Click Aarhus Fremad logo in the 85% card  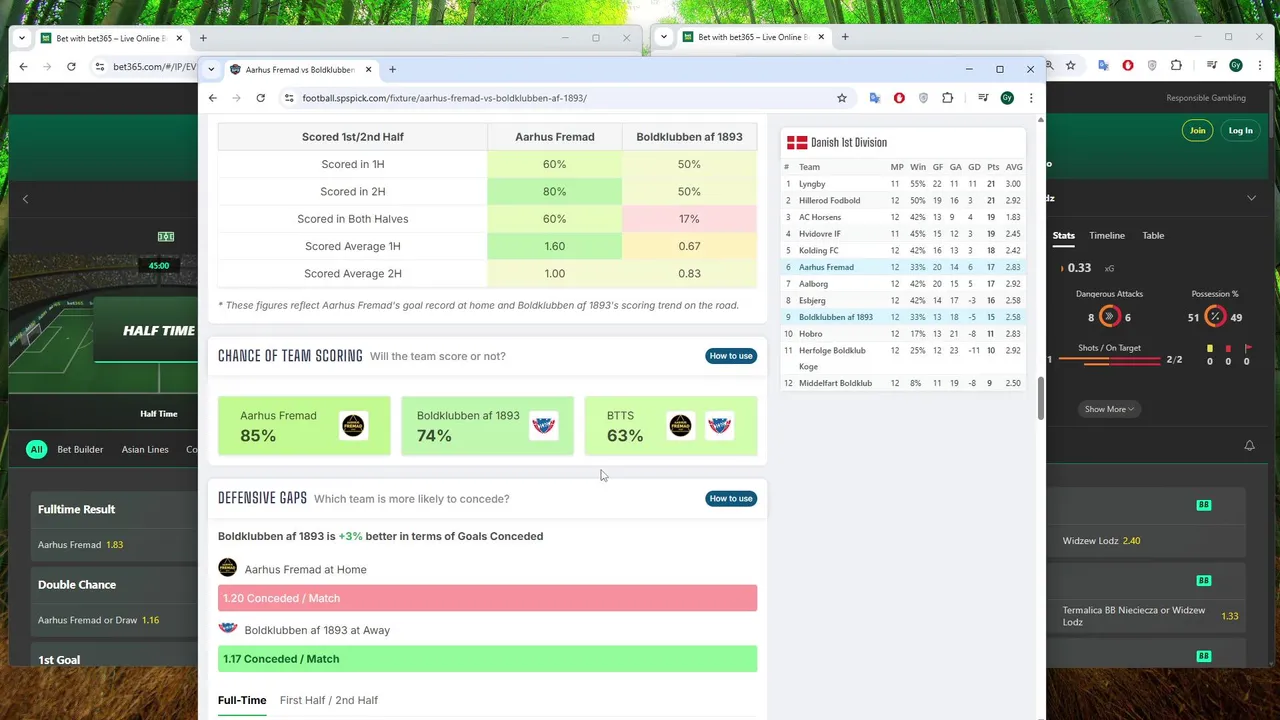(x=353, y=426)
